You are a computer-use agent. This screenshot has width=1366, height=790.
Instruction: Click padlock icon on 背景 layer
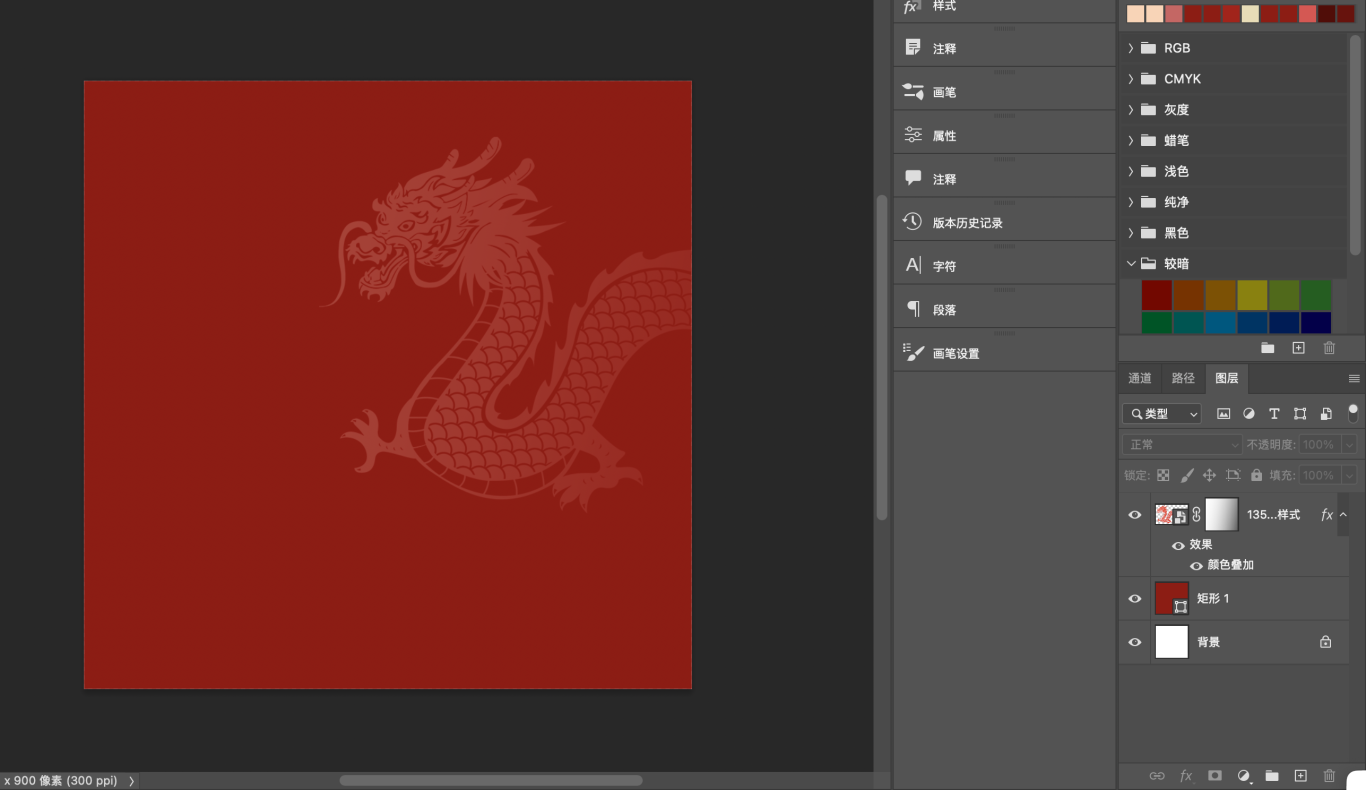tap(1325, 642)
